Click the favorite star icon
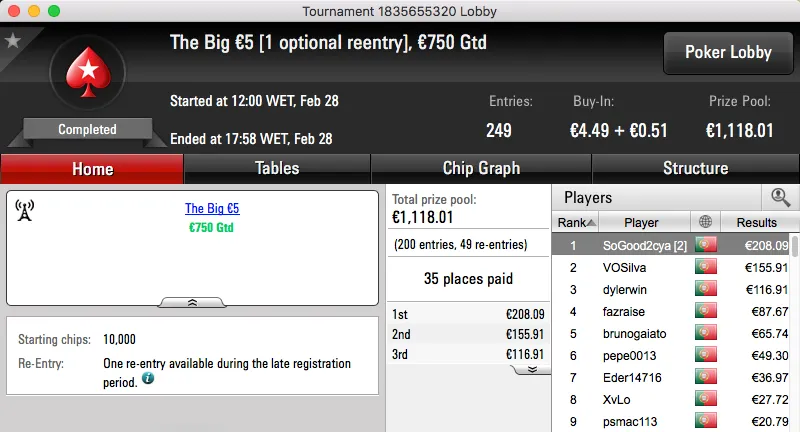This screenshot has width=800, height=432. click(13, 41)
